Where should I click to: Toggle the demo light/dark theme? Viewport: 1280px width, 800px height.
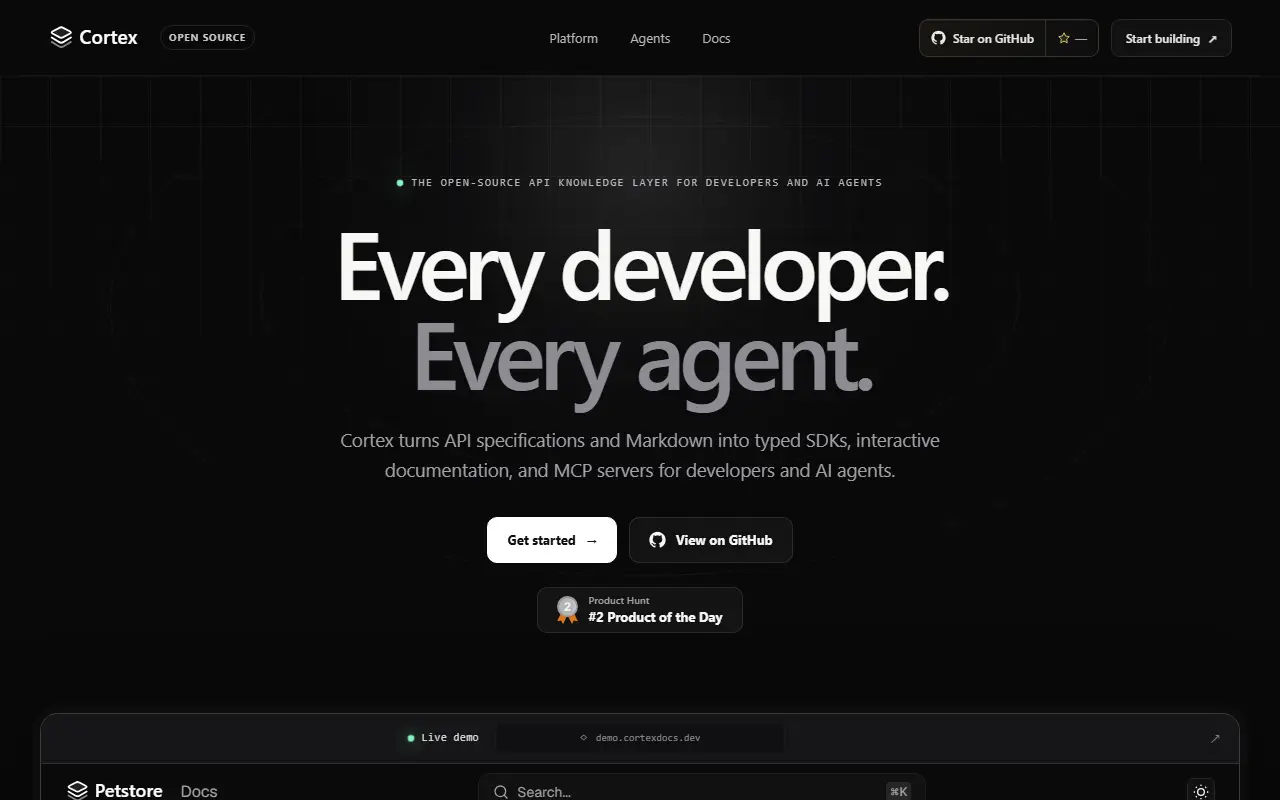pyautogui.click(x=1201, y=791)
